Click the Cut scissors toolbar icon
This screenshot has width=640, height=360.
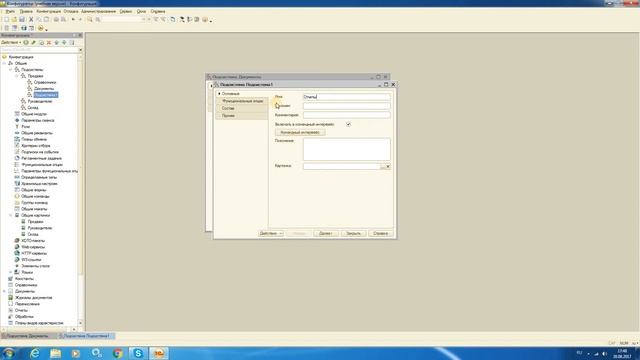(x=31, y=19)
